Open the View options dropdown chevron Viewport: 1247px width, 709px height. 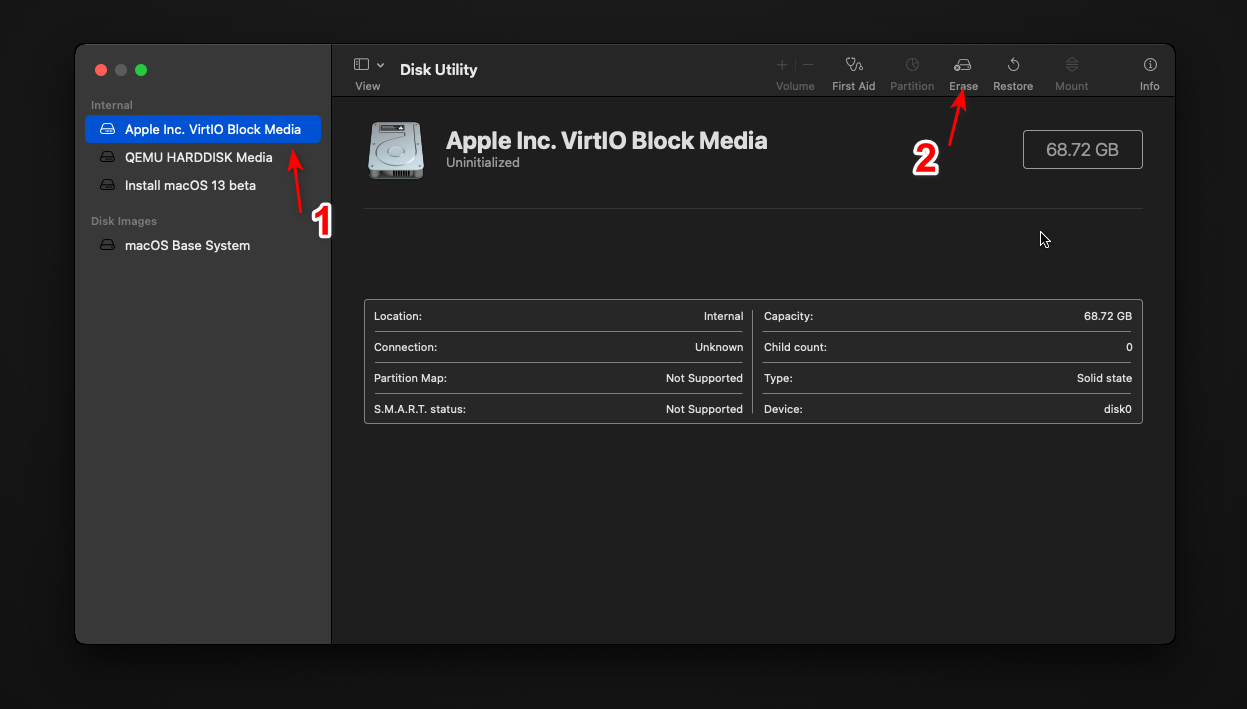[x=381, y=65]
